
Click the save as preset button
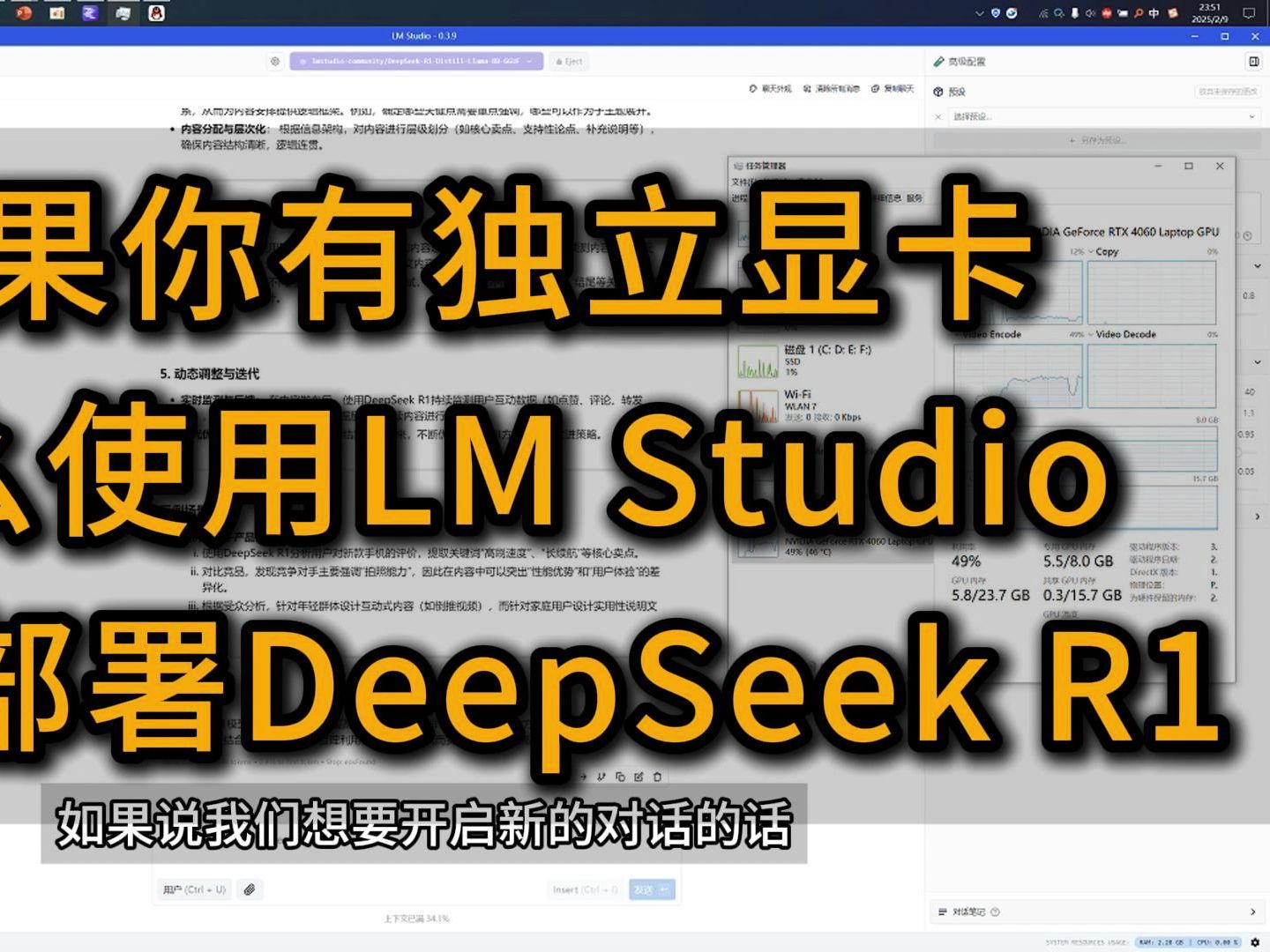1098,140
